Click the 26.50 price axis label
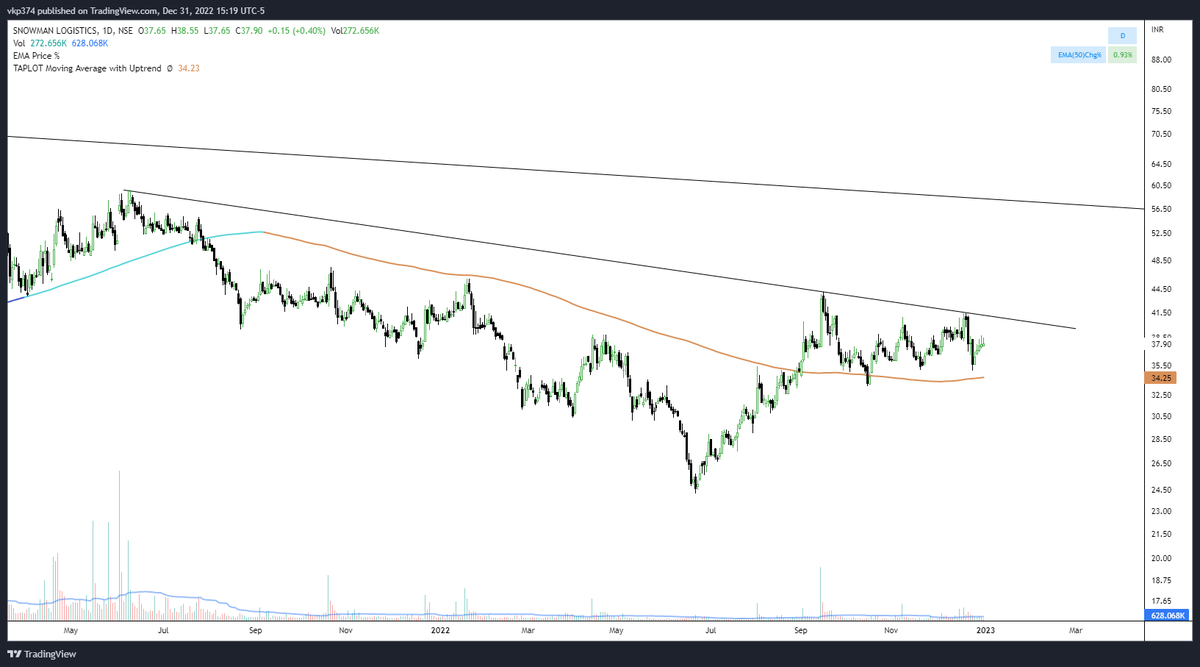This screenshot has height=667, width=1200. (1161, 463)
